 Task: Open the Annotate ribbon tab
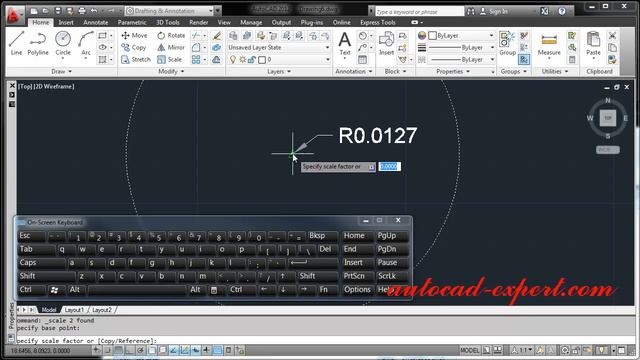pos(96,22)
